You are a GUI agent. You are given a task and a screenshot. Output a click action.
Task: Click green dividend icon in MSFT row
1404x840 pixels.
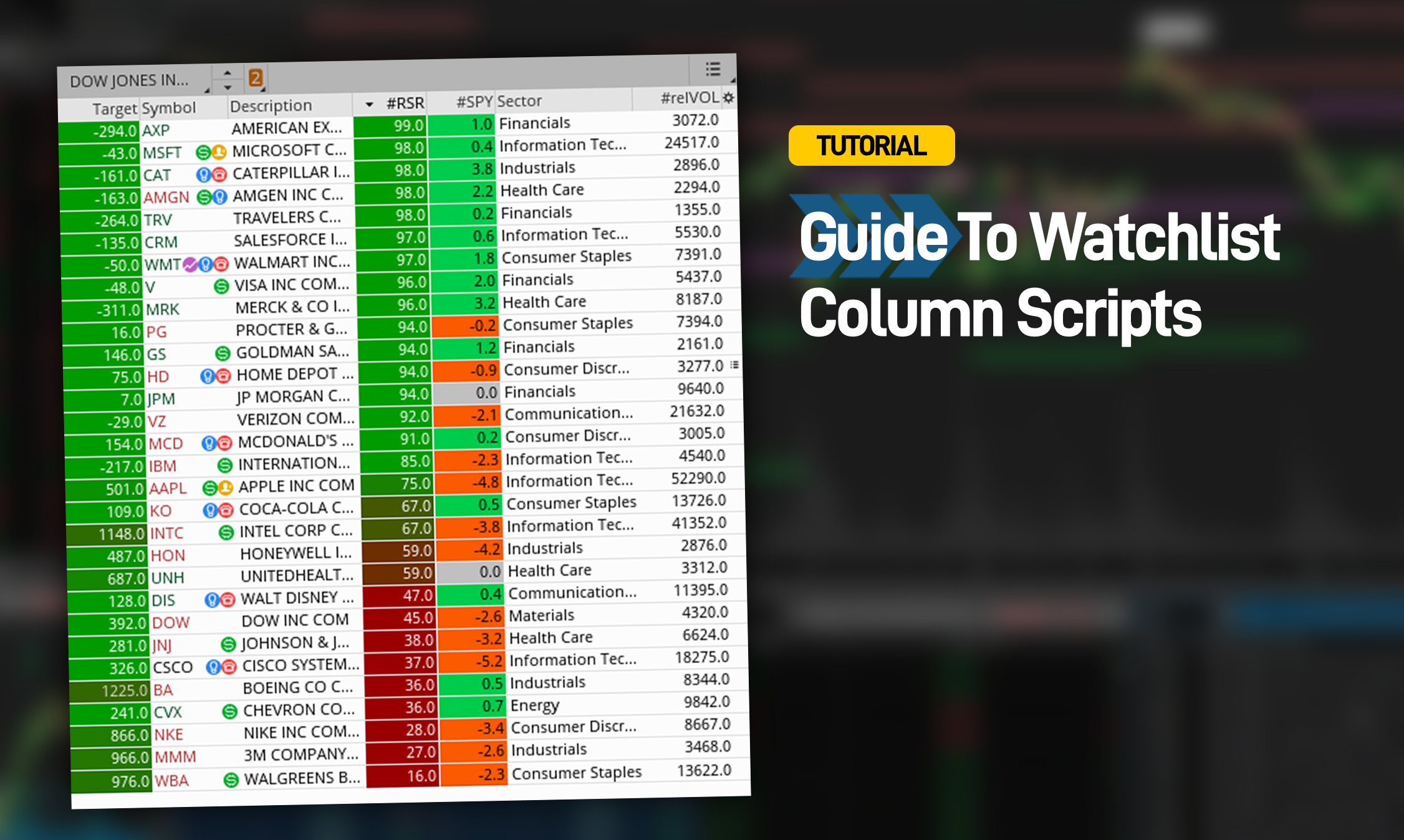(x=203, y=152)
